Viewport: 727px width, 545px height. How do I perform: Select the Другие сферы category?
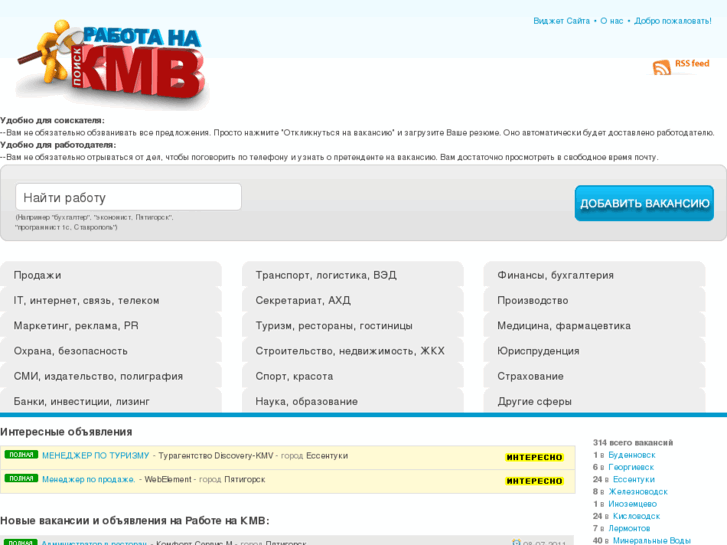(x=594, y=401)
